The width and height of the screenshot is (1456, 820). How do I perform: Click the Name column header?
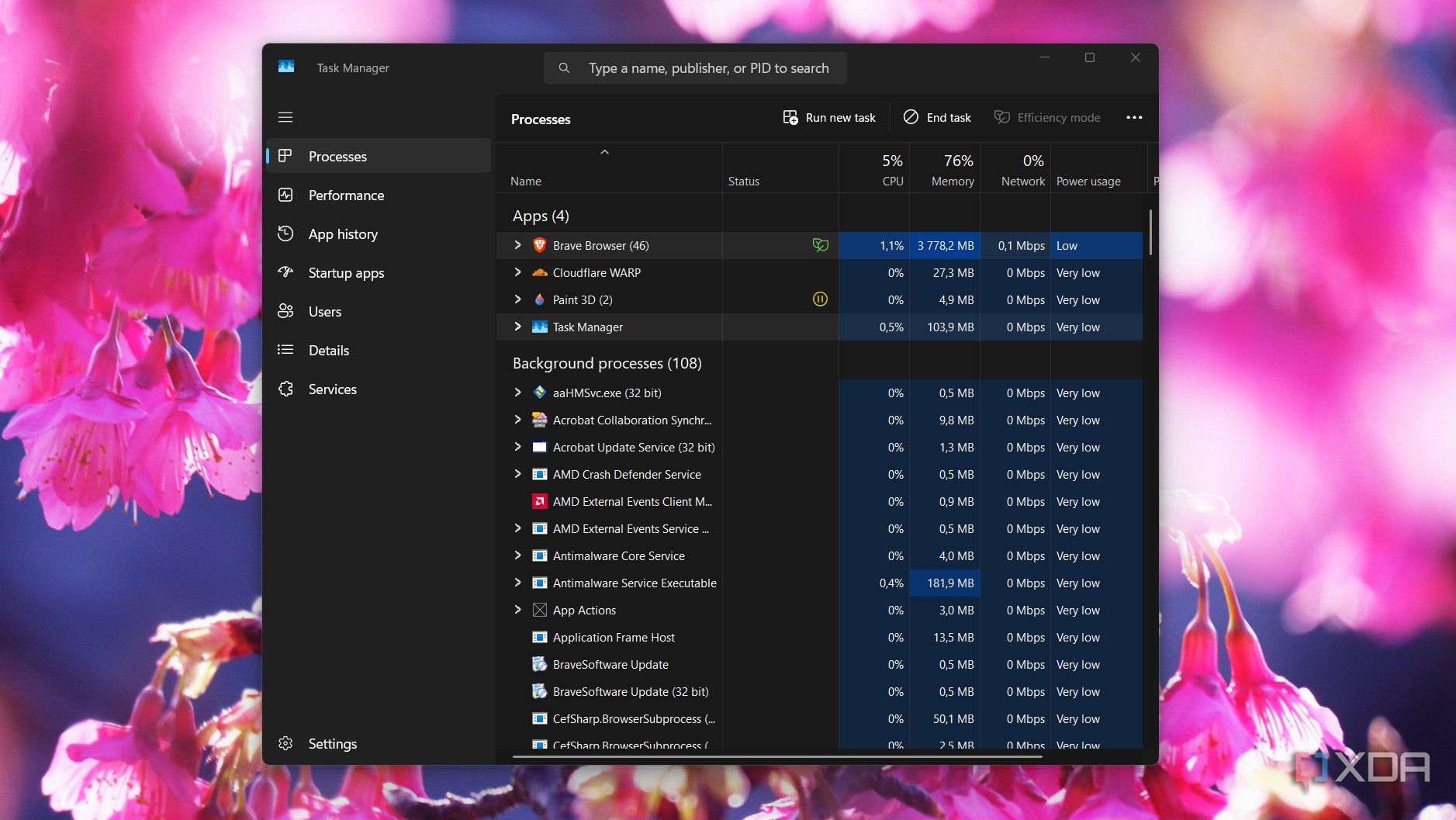[610, 168]
